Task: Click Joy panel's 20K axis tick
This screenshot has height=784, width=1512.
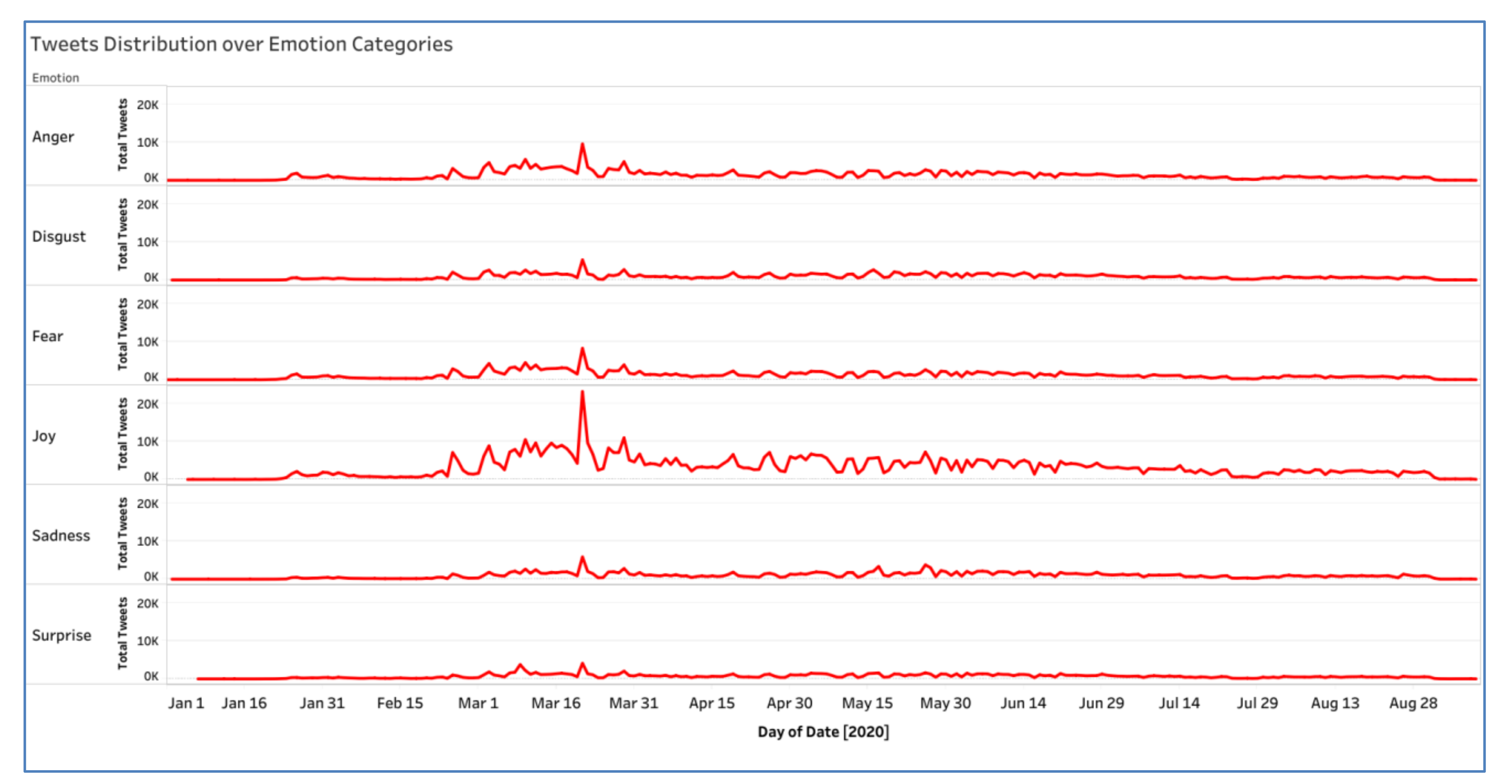Action: (147, 404)
